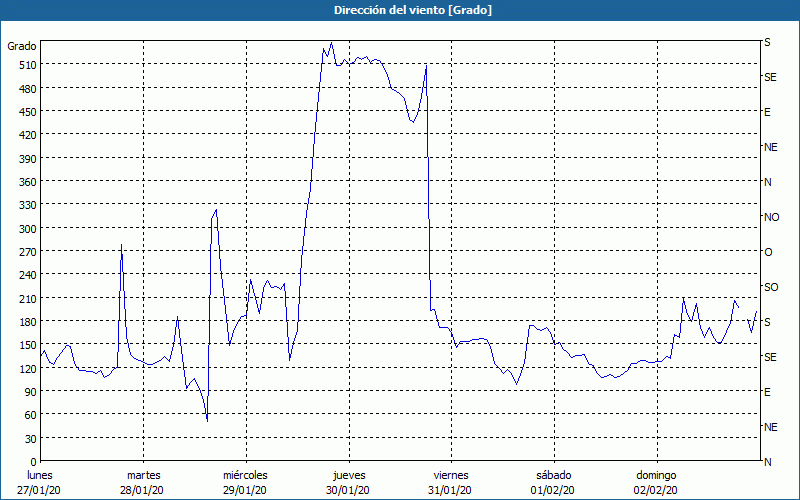The width and height of the screenshot is (800, 500).
Task: Click the 480 value on the degree axis
Action: point(27,89)
